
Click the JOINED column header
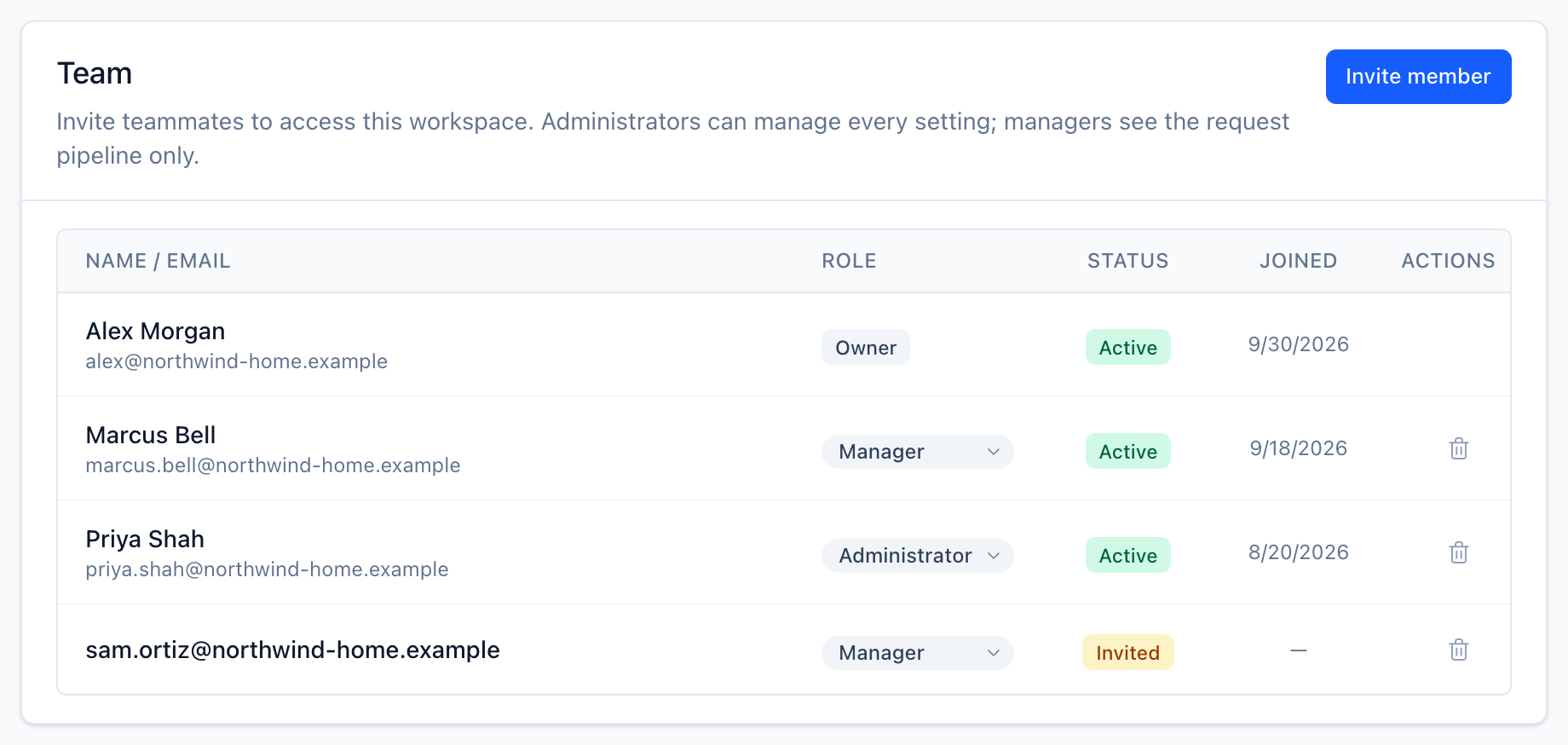[x=1298, y=261]
